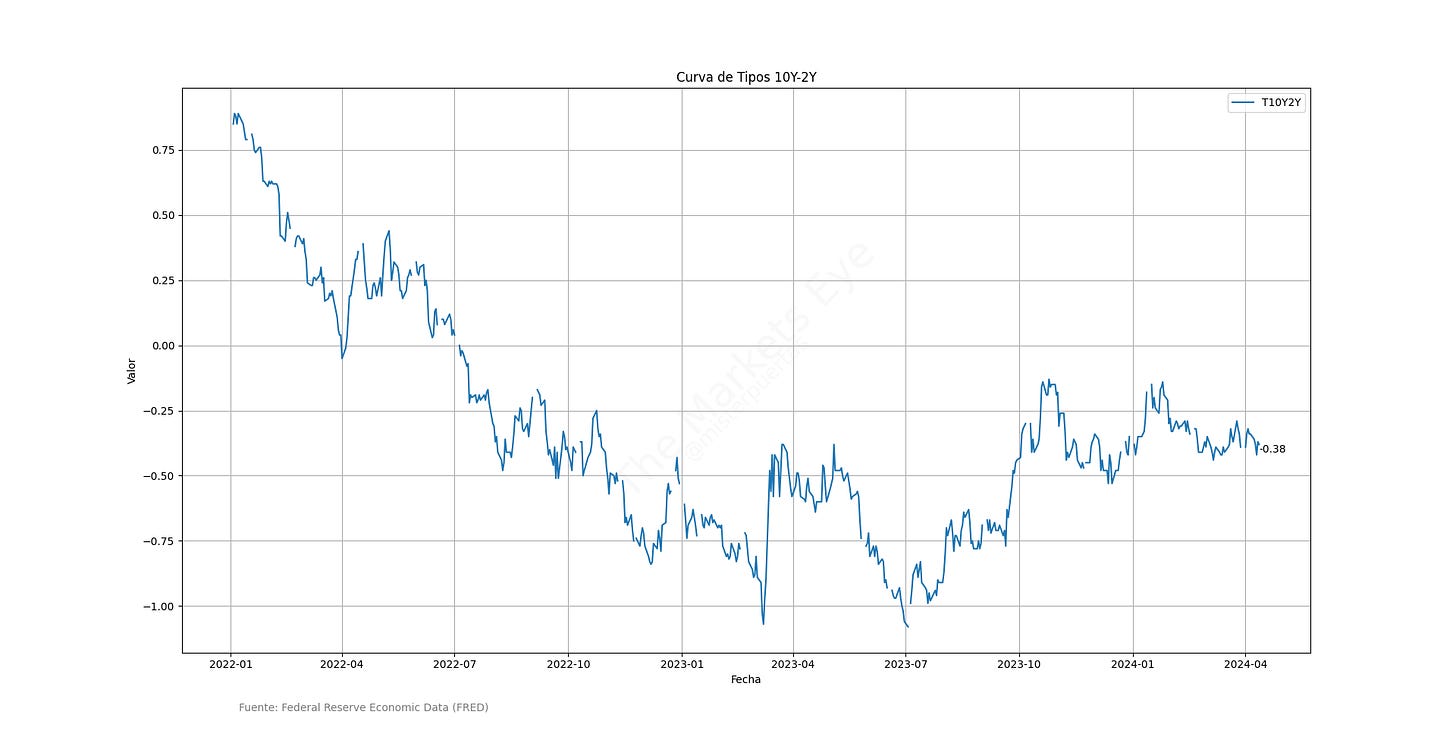Click the T10Y2Y legend label
The height and width of the screenshot is (733, 1456).
coord(1282,103)
